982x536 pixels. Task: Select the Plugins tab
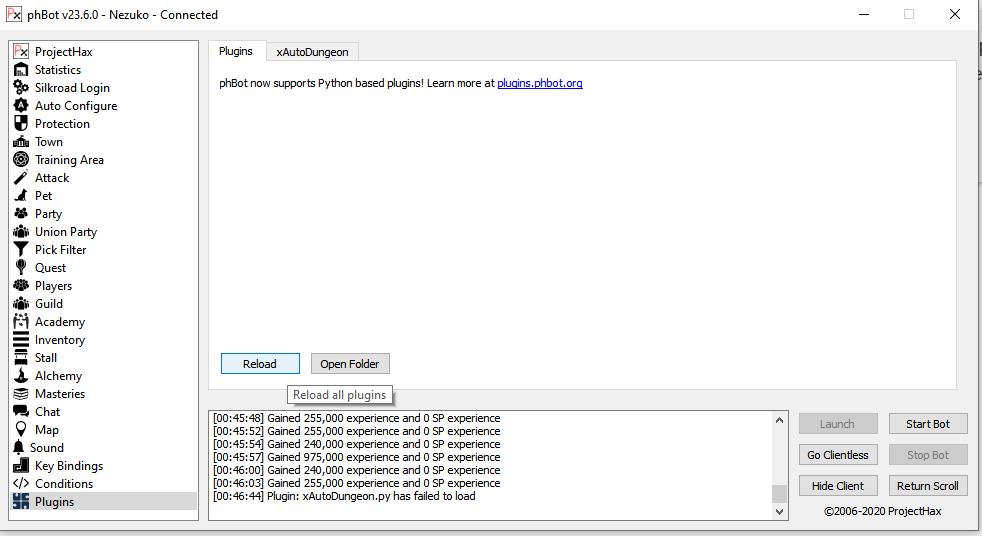coord(236,52)
